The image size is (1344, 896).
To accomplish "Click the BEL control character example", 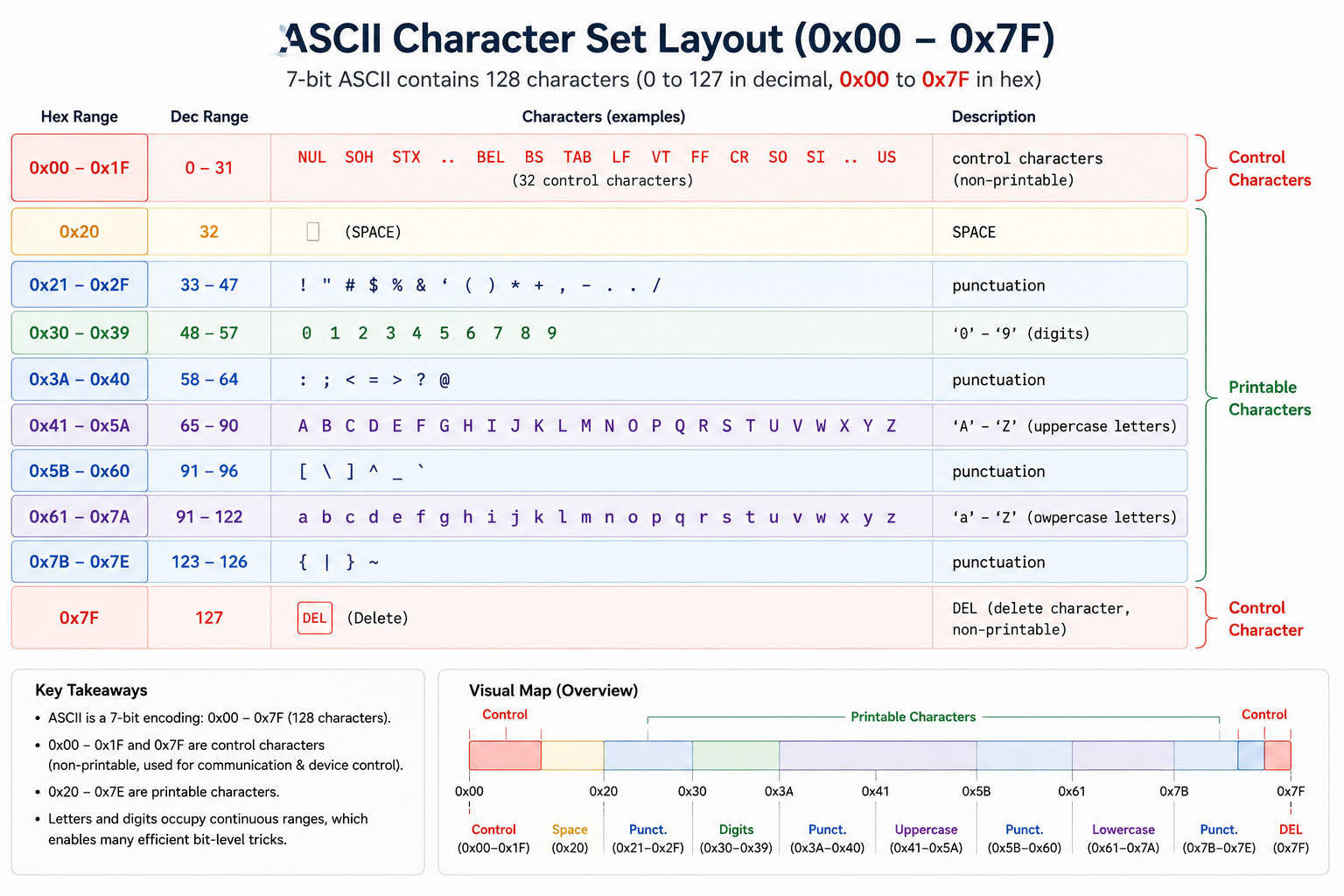I will (490, 157).
